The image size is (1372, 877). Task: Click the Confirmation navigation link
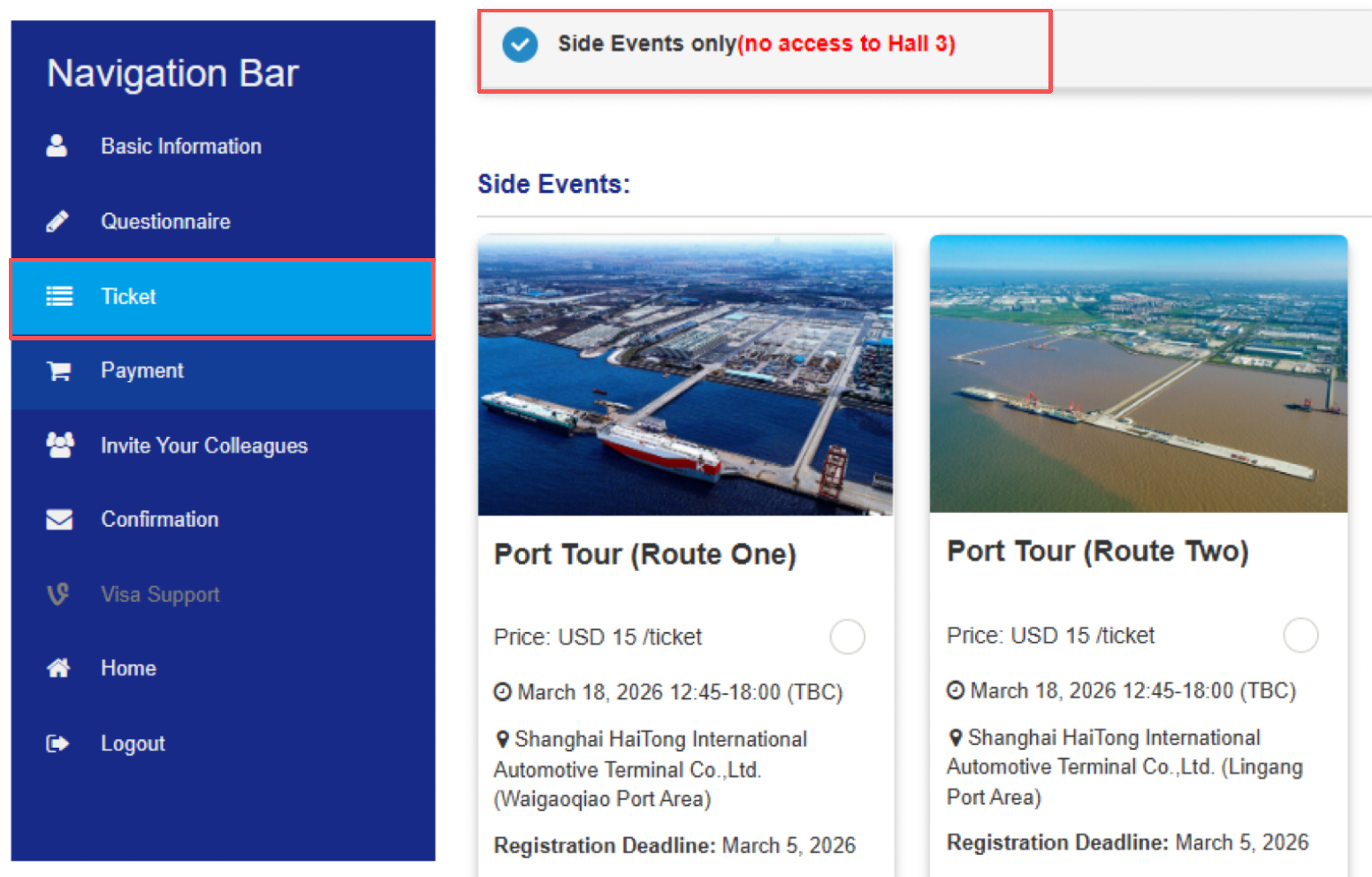(159, 519)
